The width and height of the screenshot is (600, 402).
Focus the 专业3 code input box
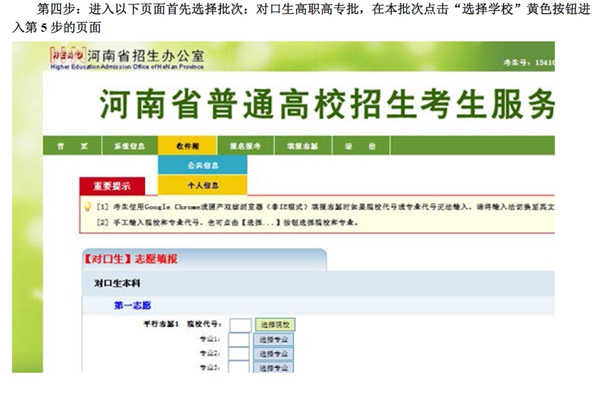(x=239, y=367)
